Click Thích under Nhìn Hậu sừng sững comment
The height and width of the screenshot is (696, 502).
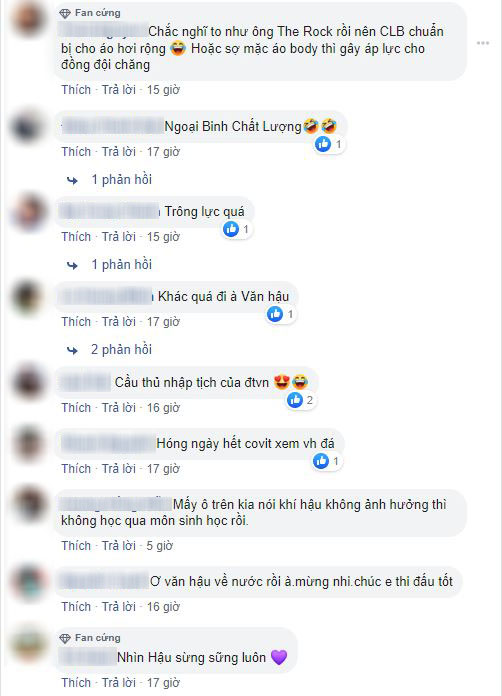76,682
